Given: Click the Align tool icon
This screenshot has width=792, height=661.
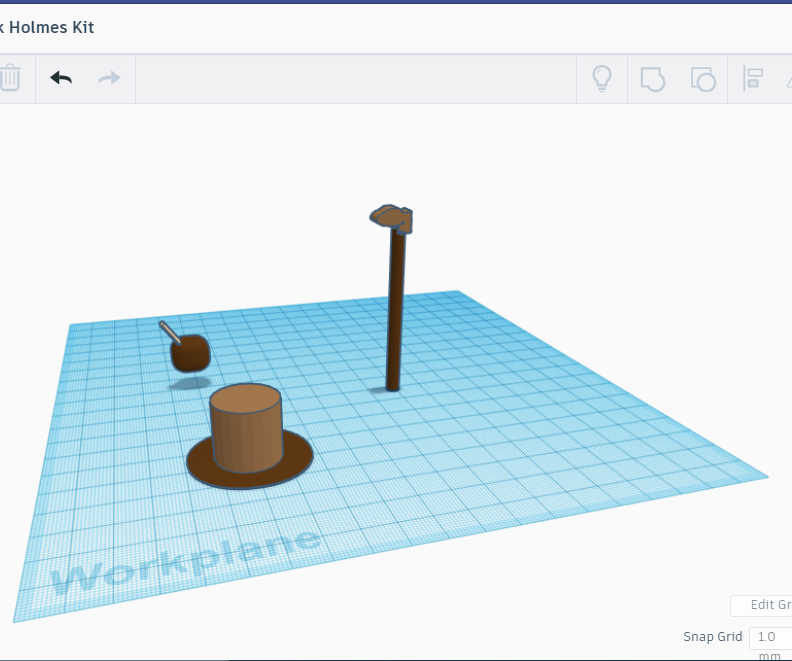Looking at the screenshot, I should click(753, 79).
